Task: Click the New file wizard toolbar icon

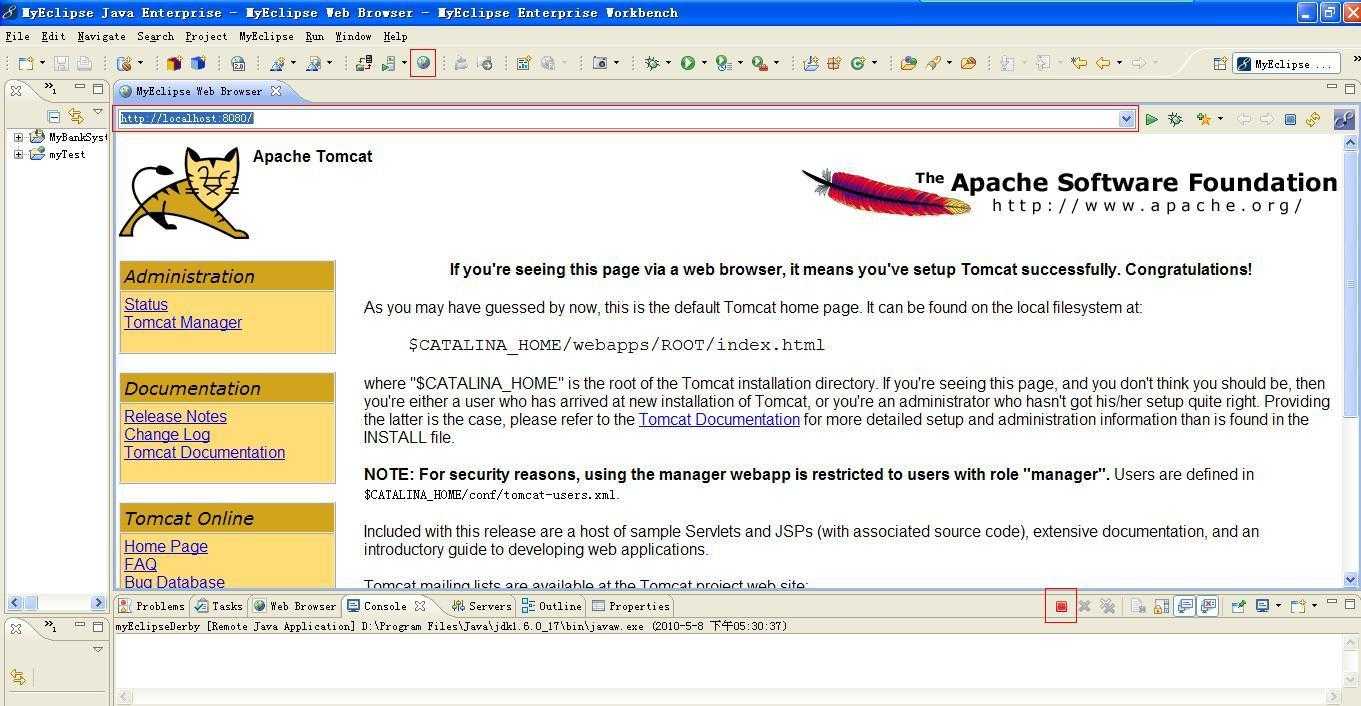Action: point(26,63)
